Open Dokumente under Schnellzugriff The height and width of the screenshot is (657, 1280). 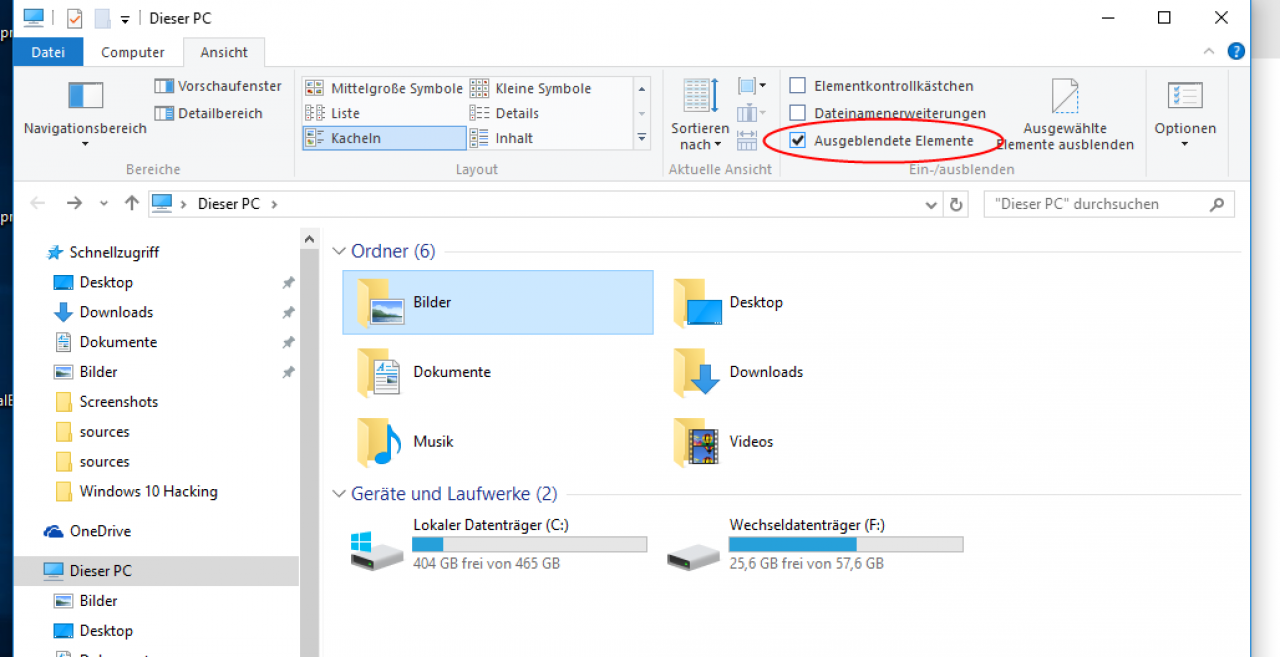(x=118, y=342)
